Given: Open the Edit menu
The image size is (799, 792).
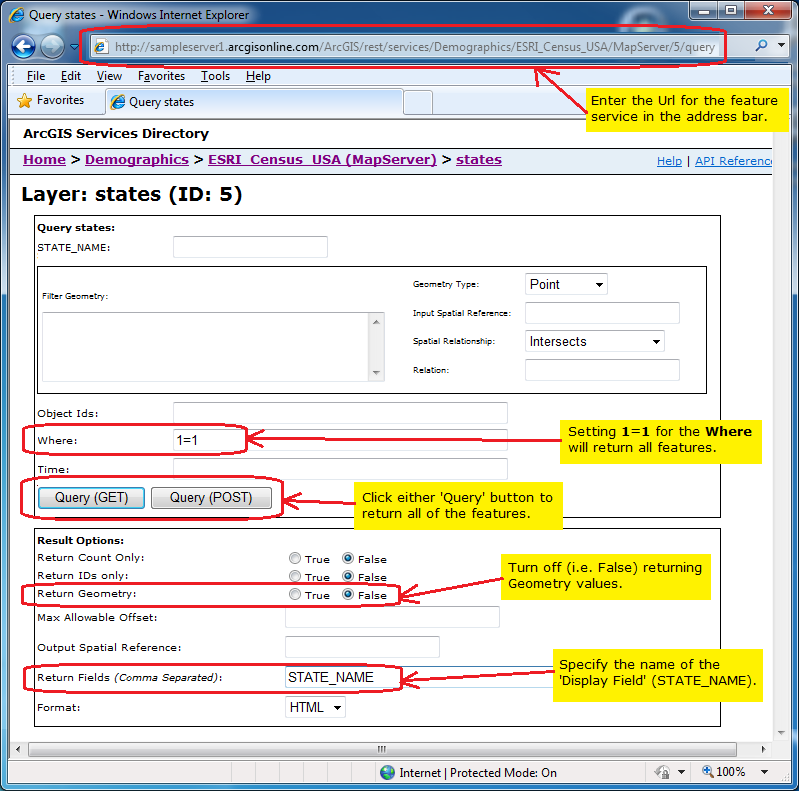Looking at the screenshot, I should tap(70, 76).
